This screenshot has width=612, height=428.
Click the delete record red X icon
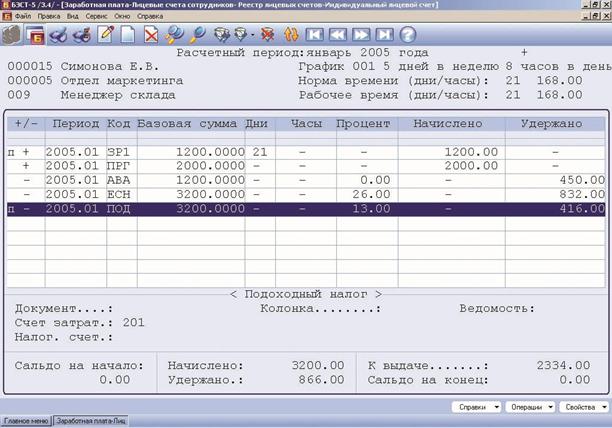coord(151,35)
